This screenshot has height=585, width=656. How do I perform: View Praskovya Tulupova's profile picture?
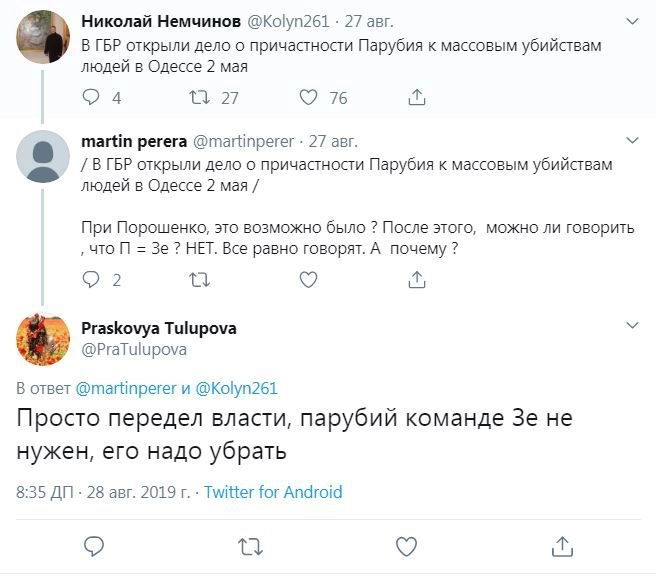(x=43, y=338)
